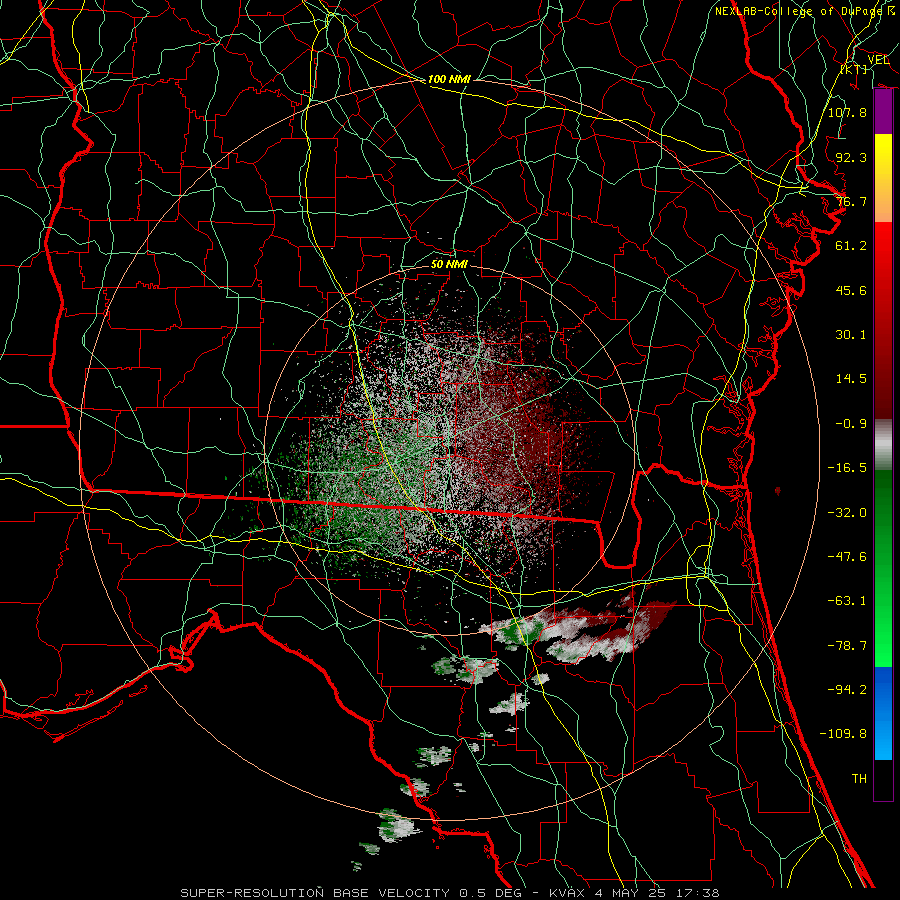The image size is (900, 900).
Task: Click the -109.8 velocity scale value
Action: (843, 734)
